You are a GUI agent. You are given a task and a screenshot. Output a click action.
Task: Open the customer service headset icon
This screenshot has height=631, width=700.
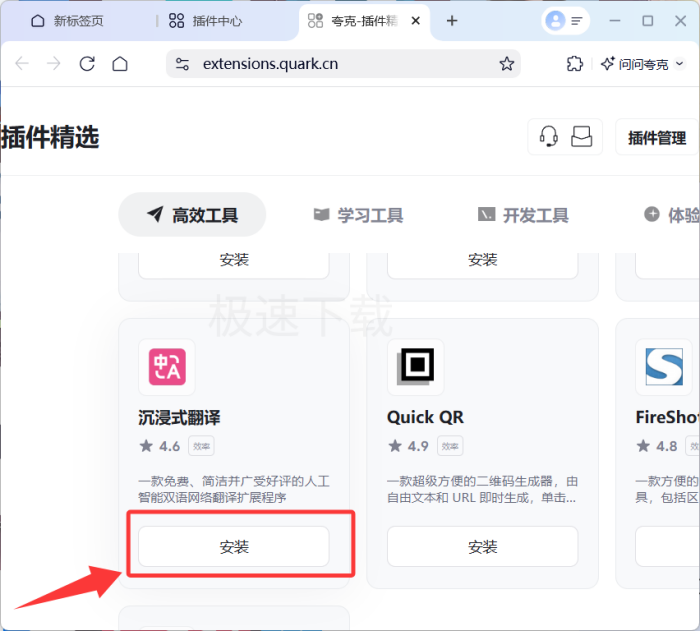click(x=548, y=137)
